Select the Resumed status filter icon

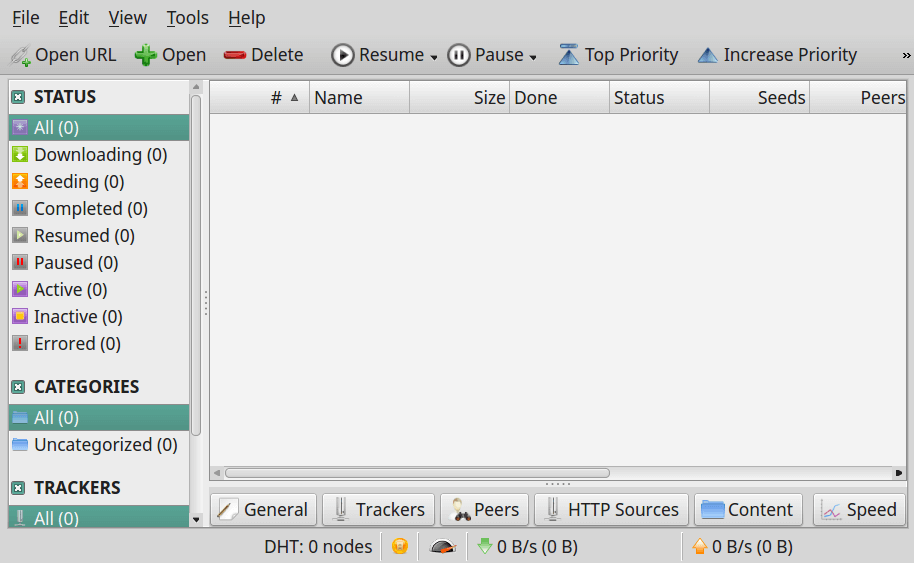(20, 235)
